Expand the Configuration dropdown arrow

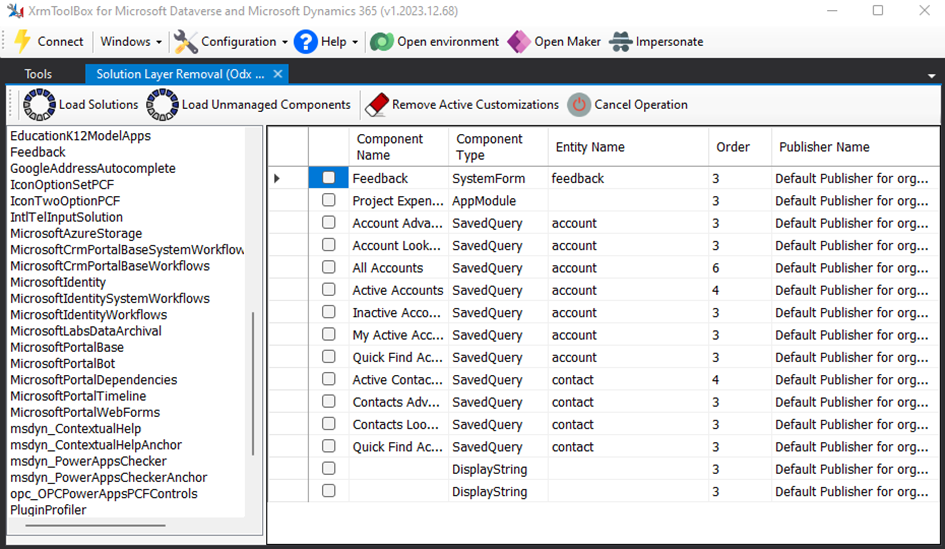284,42
